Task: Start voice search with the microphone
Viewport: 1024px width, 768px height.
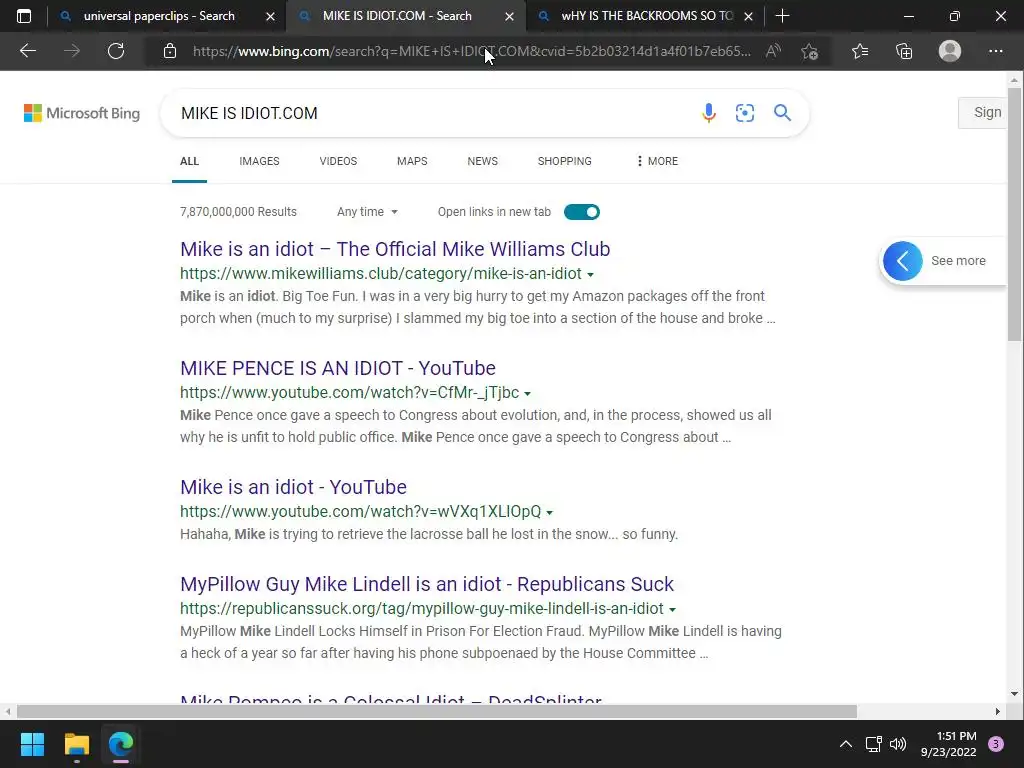Action: pyautogui.click(x=709, y=113)
